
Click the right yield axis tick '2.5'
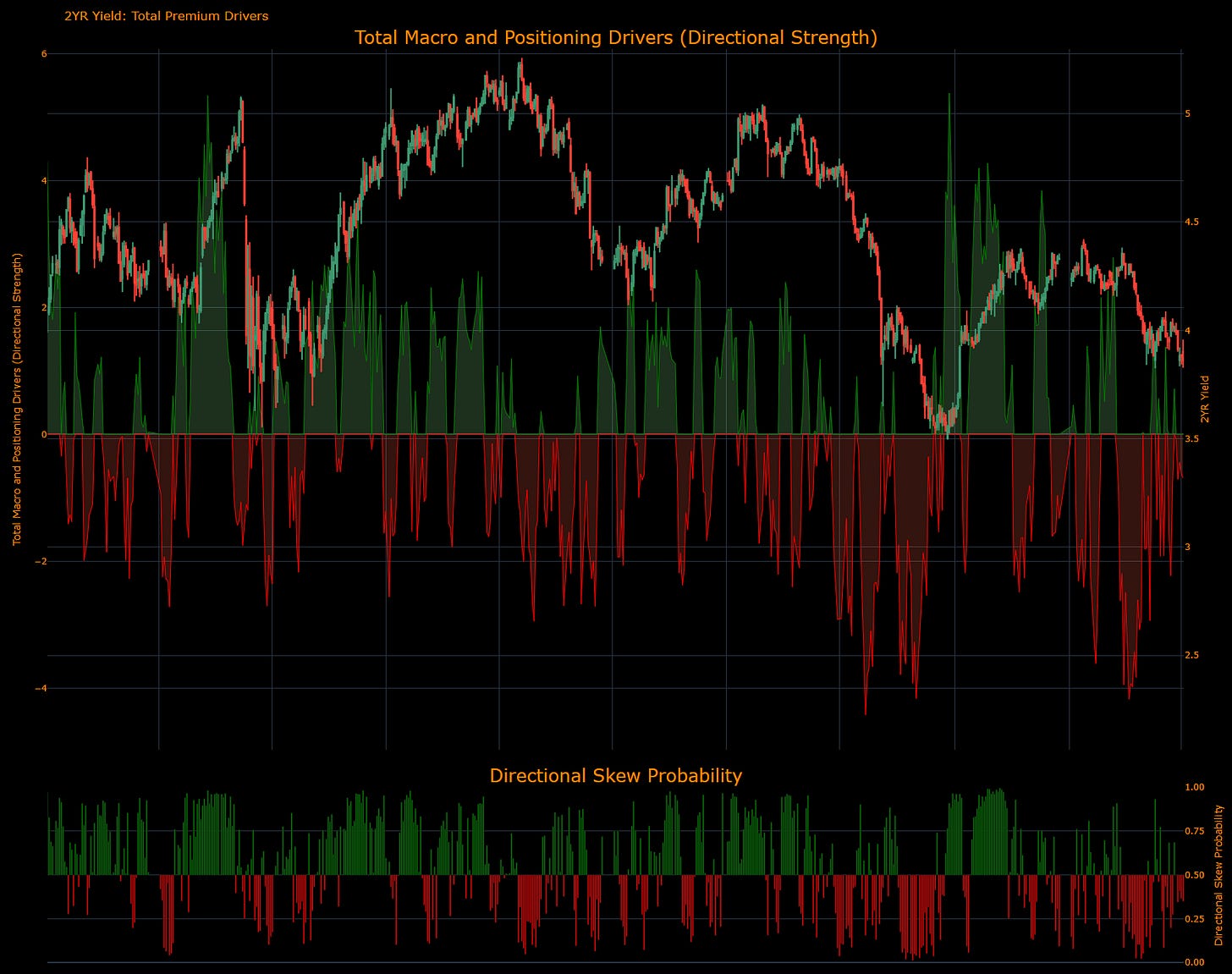click(1191, 655)
